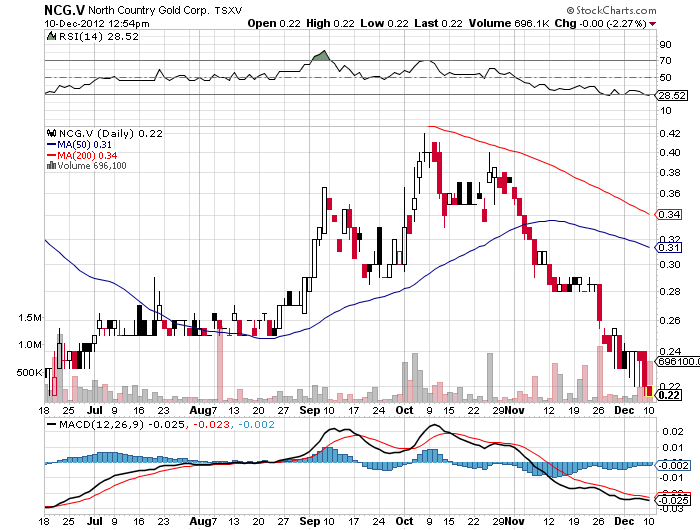Click the 'MA(50) 0.31' legend entry
Viewport: 700px width, 530px height.
click(x=84, y=145)
